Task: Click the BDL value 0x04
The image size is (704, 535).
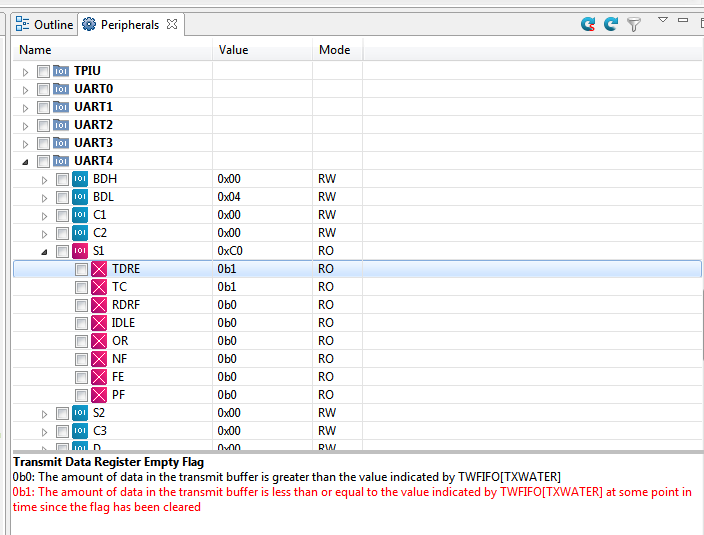Action: coord(229,197)
